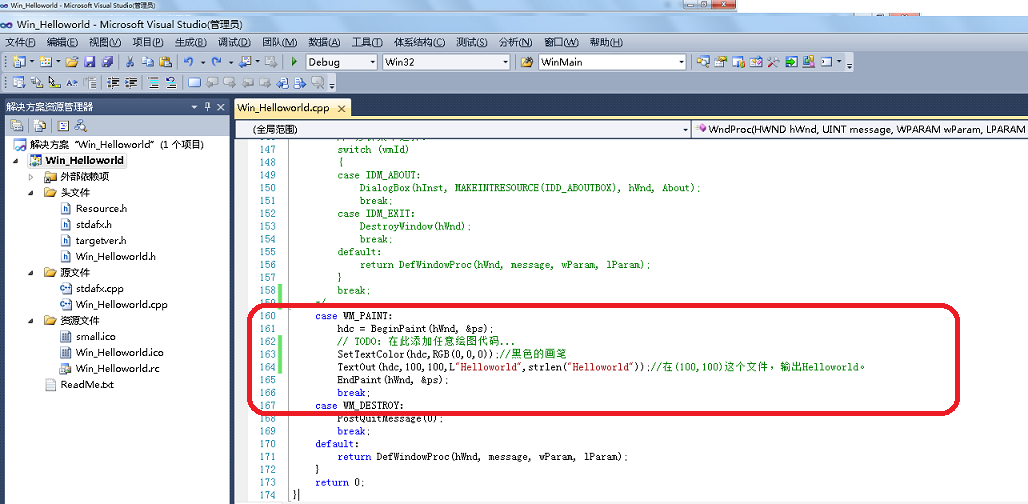This screenshot has height=504, width=1028.
Task: Select targetver.h in Solution Explorer
Action: click(x=101, y=241)
